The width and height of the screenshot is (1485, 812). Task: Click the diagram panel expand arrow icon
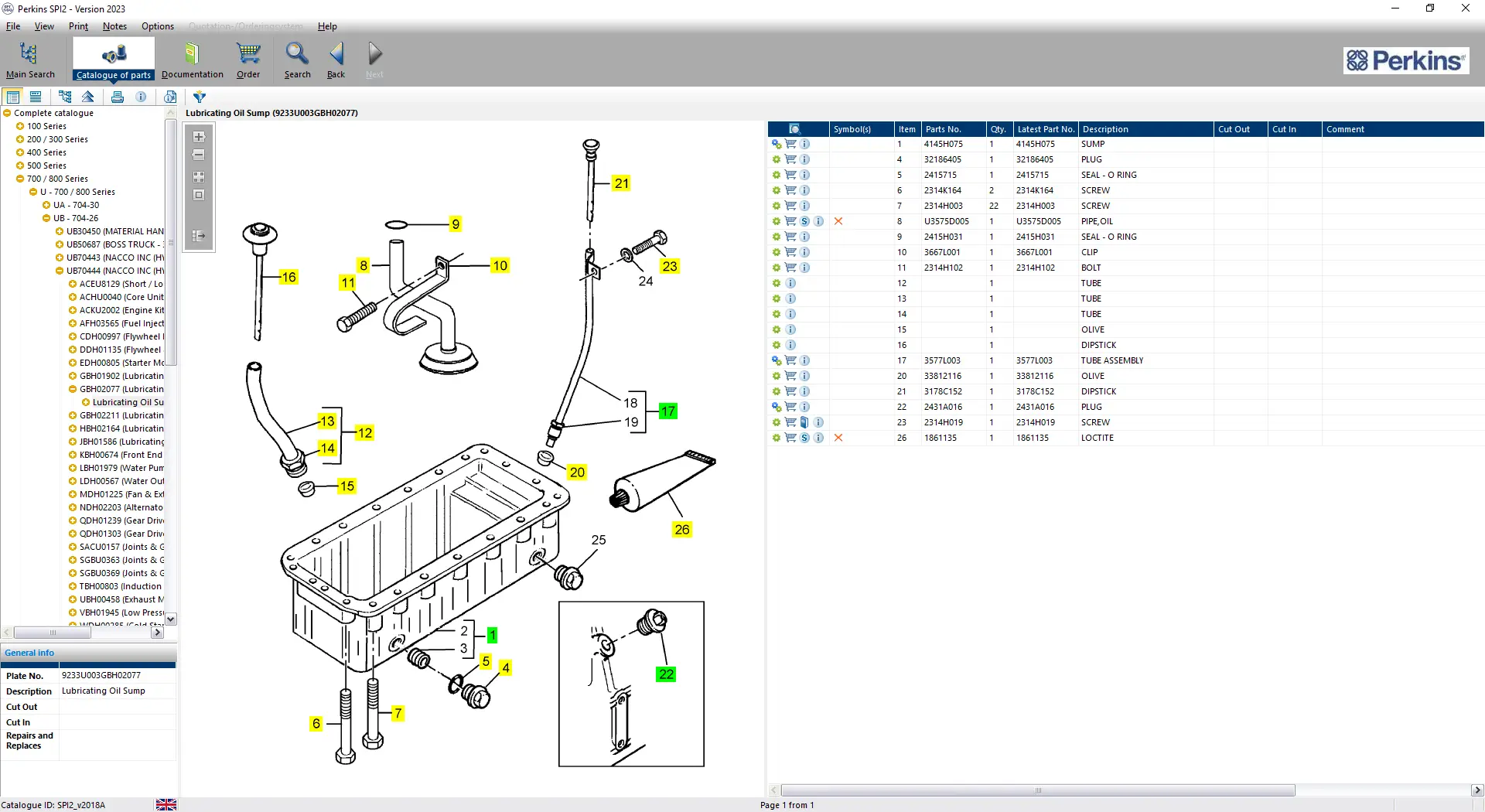199,236
